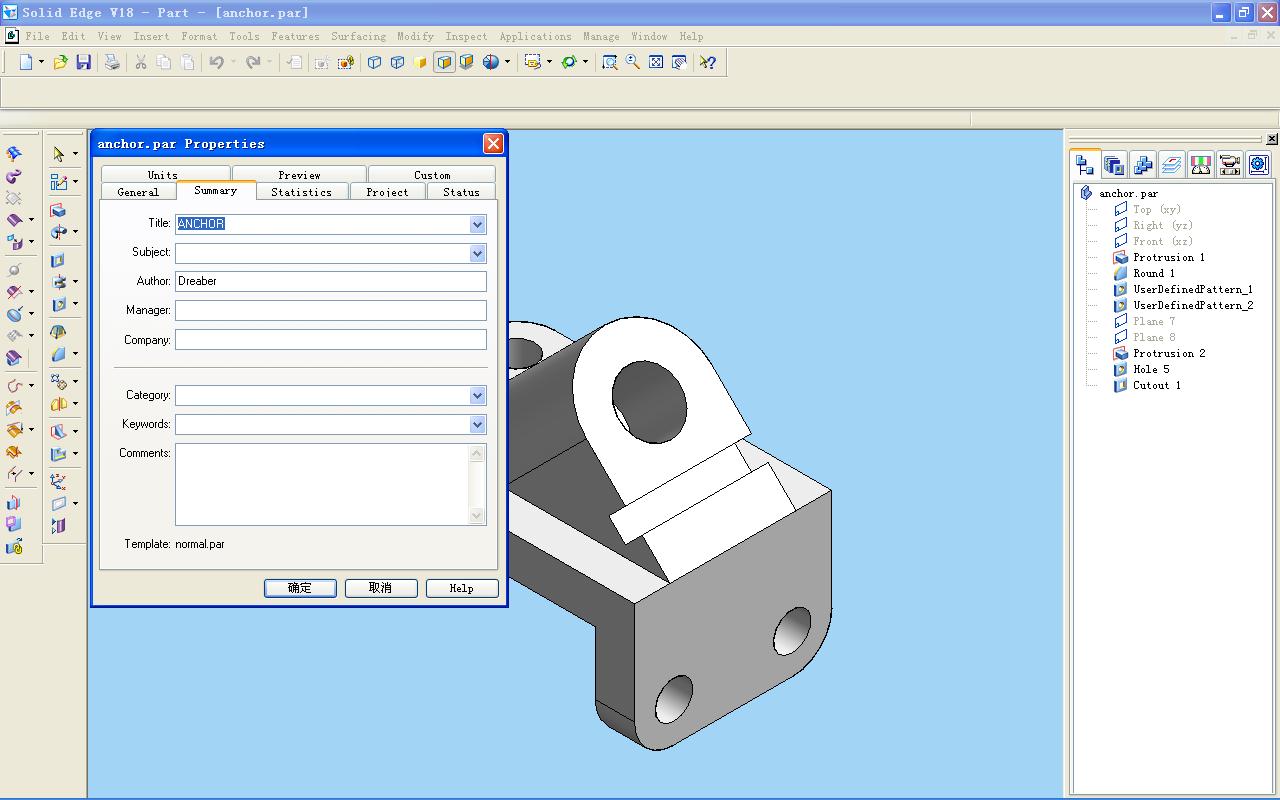This screenshot has height=800, width=1280.
Task: Click the Help button in Properties dialog
Action: (461, 588)
